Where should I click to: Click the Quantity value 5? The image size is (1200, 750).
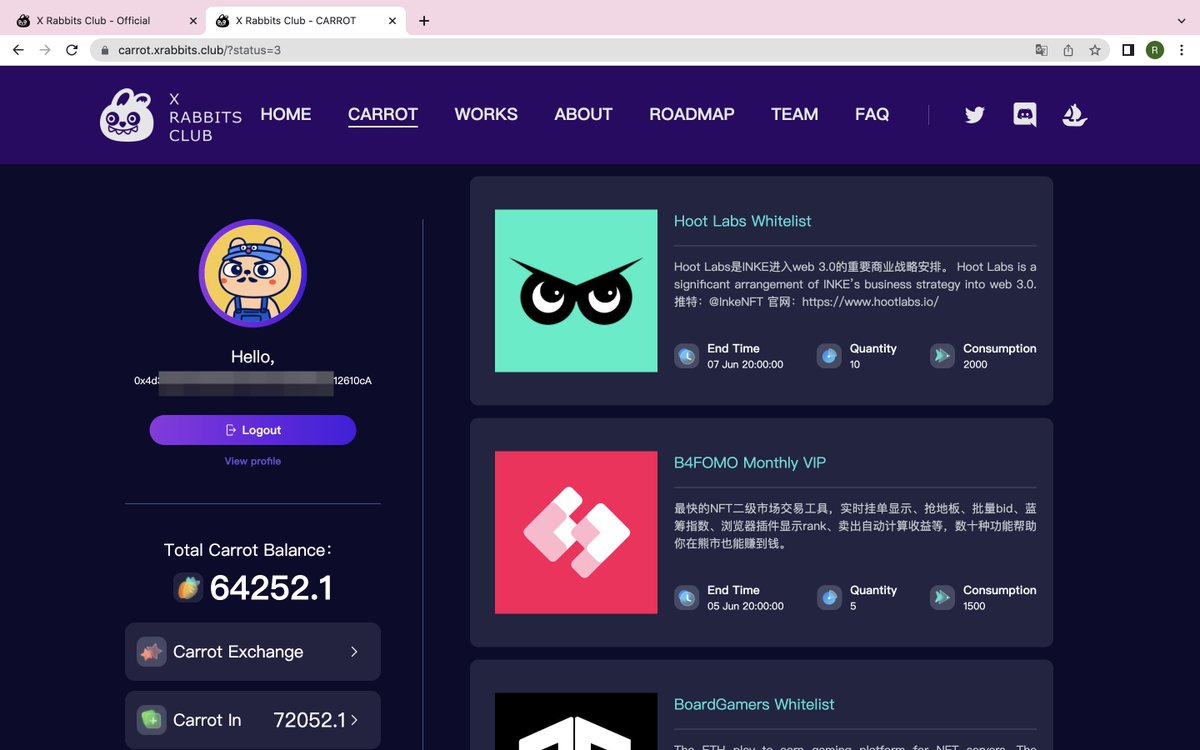853,607
